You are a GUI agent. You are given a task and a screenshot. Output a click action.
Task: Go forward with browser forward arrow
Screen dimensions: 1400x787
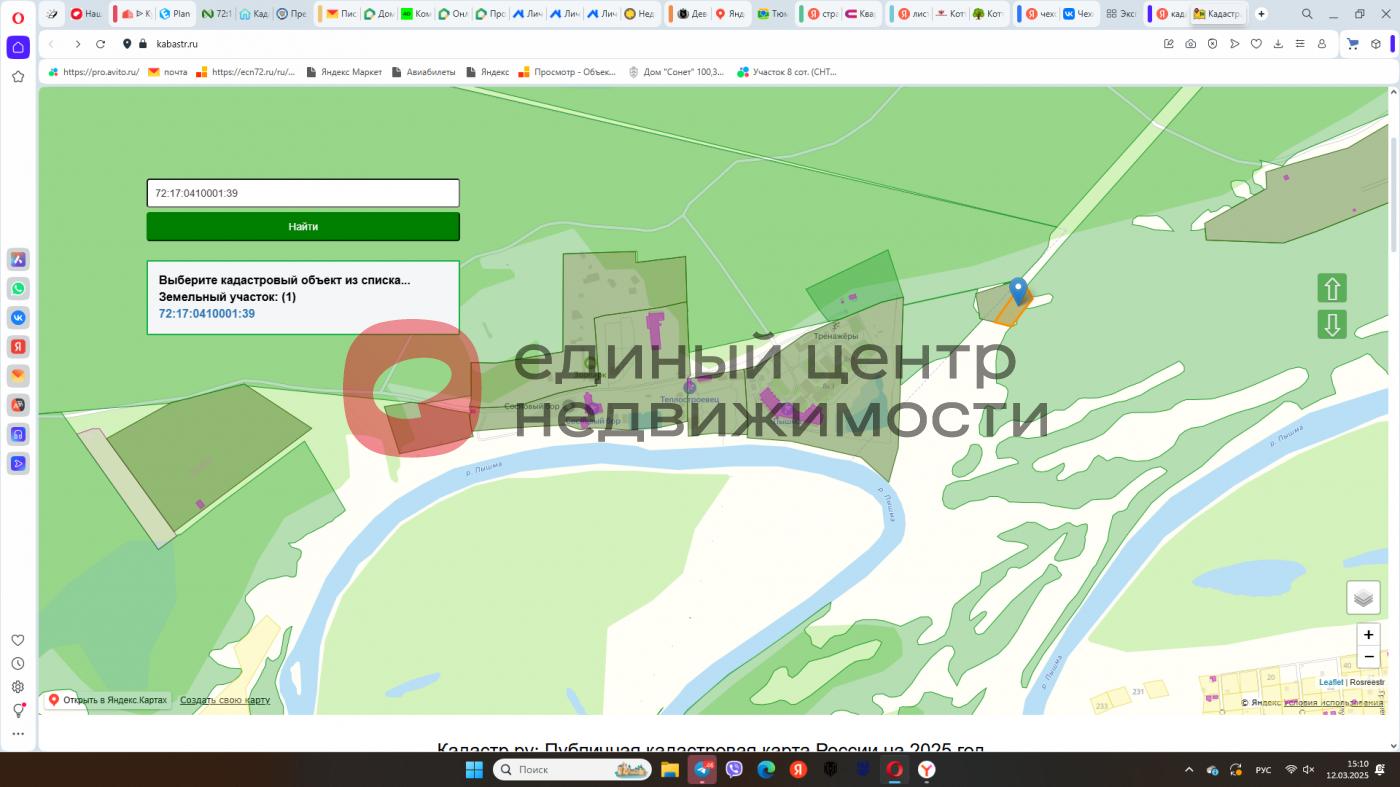(77, 44)
